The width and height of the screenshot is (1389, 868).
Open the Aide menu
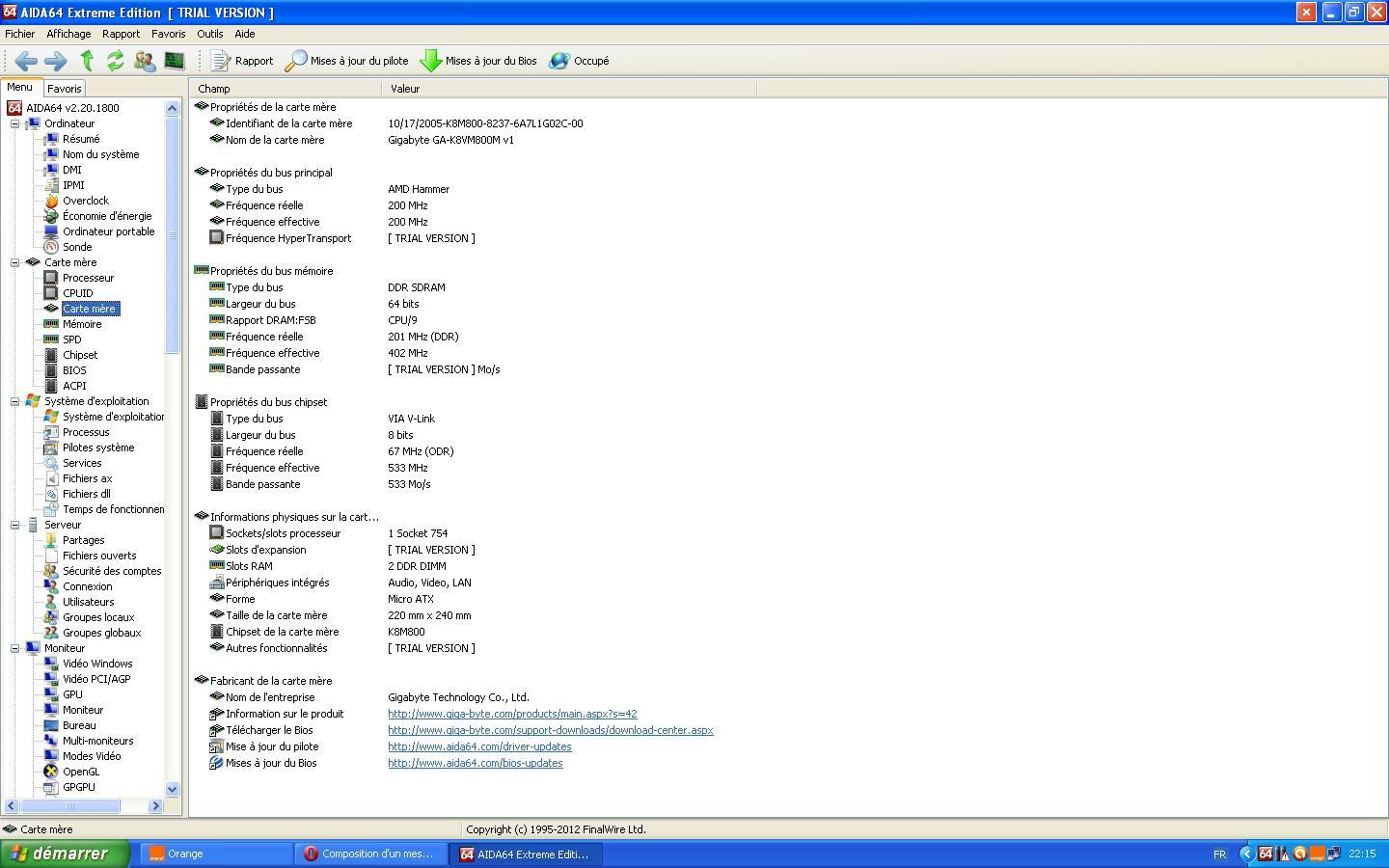[245, 34]
